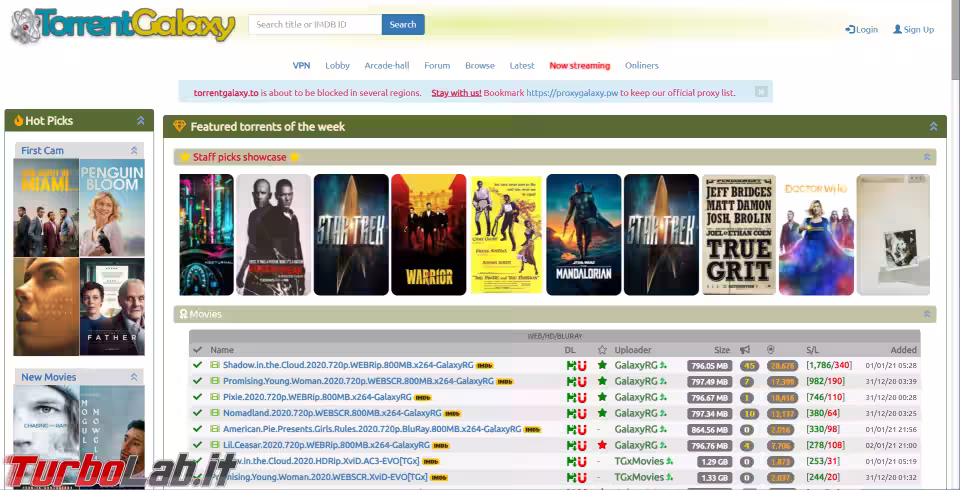The width and height of the screenshot is (960, 490).
Task: Sort table by Name column header
Action: (222, 350)
